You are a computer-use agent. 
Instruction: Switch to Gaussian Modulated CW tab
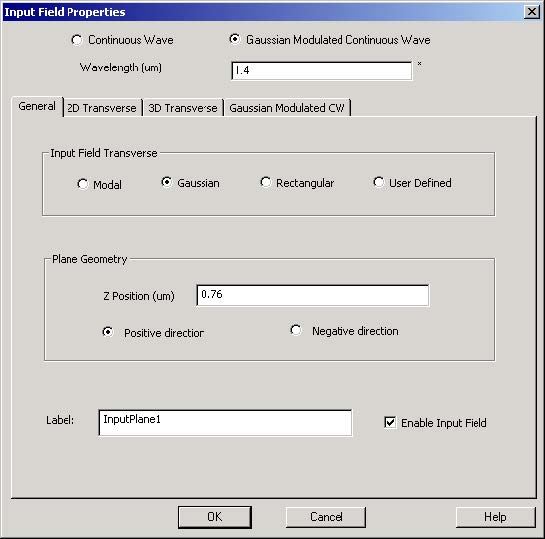click(287, 108)
